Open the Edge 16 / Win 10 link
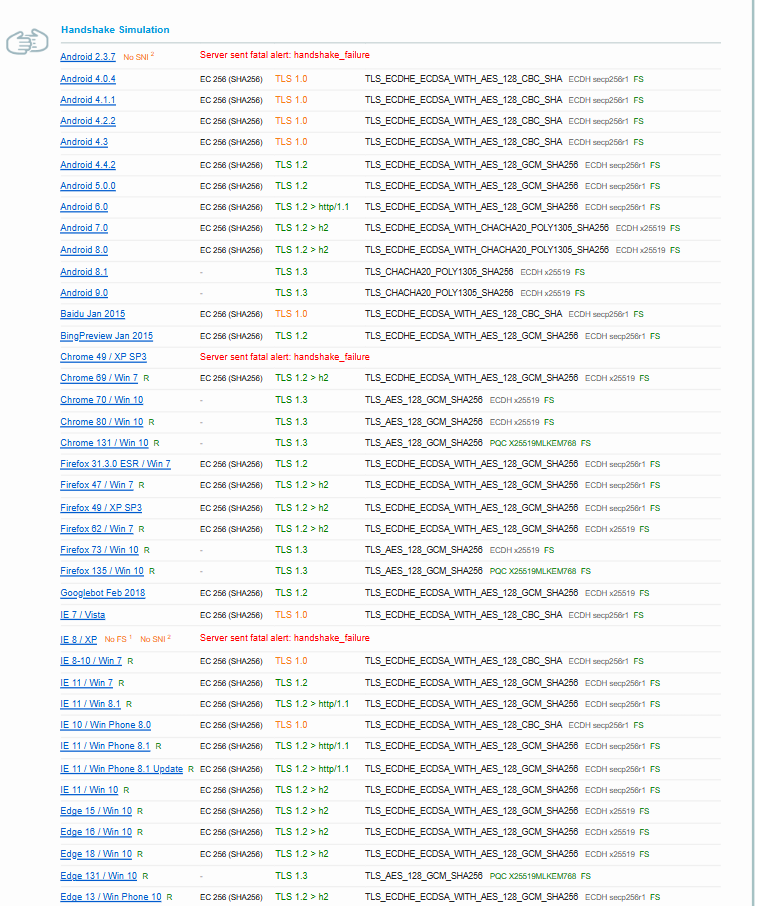Viewport: 767px width, 906px height. click(x=96, y=832)
